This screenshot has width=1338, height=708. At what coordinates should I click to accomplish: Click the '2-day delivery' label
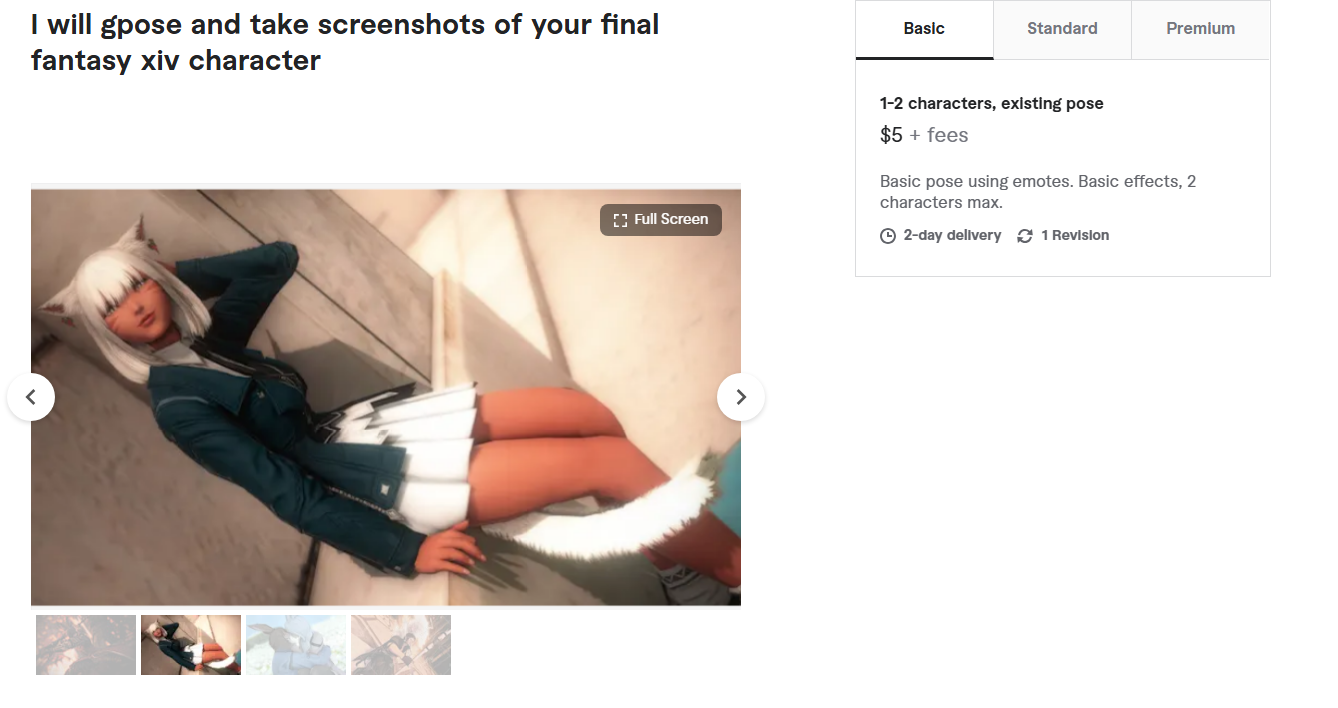click(952, 236)
